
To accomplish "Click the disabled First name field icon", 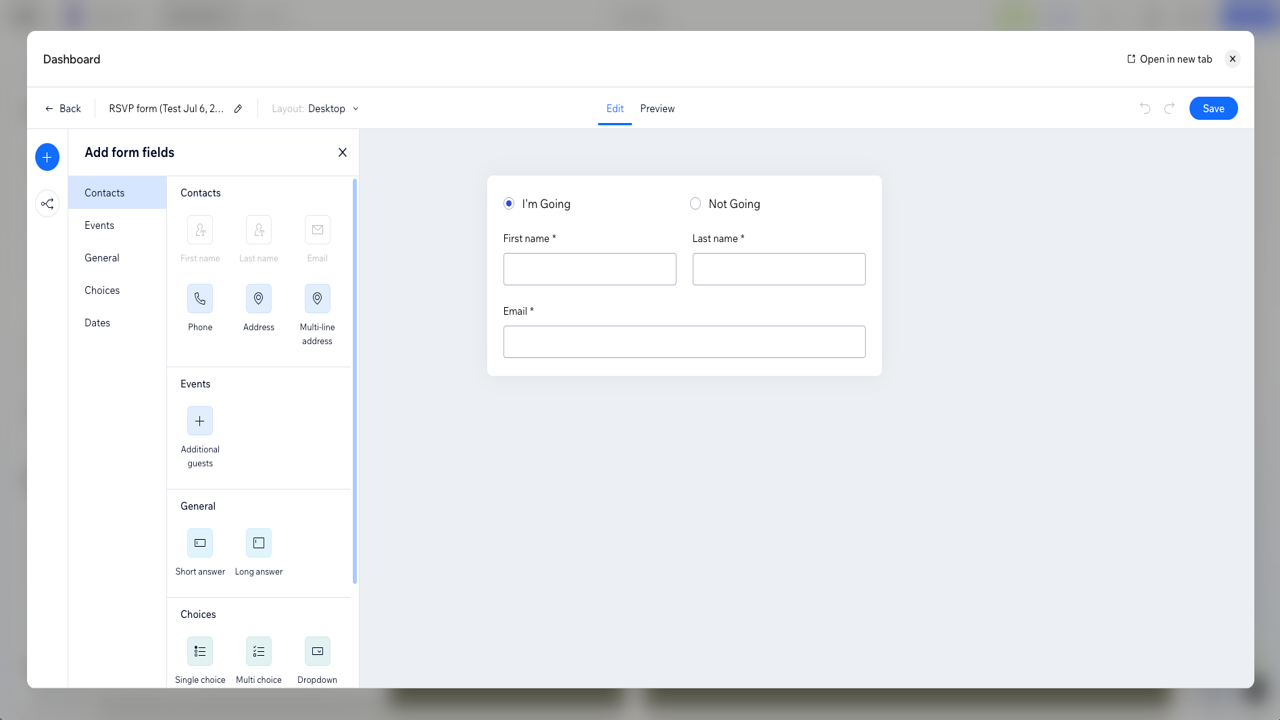I will tap(200, 230).
